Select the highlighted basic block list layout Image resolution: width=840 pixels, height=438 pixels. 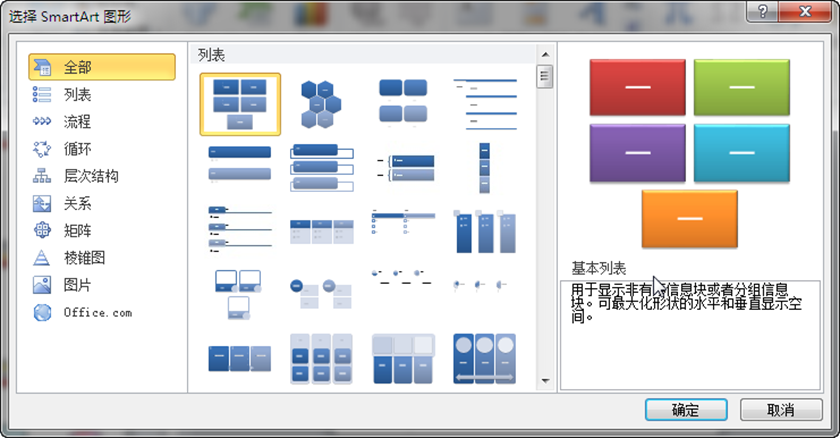pos(240,104)
